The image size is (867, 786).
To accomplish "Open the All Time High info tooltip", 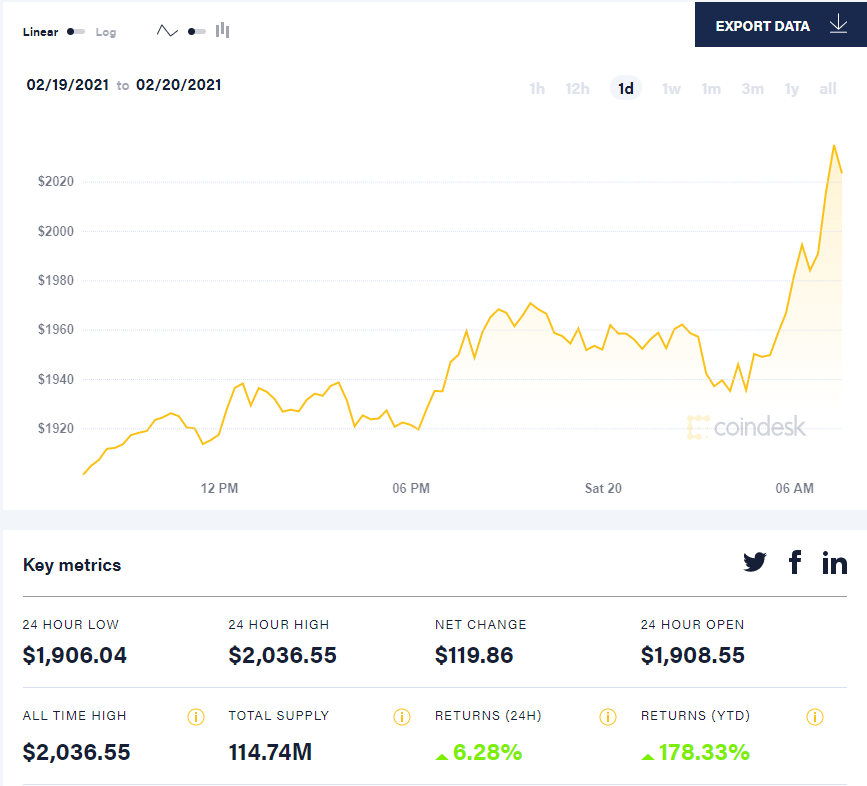I will 196,716.
